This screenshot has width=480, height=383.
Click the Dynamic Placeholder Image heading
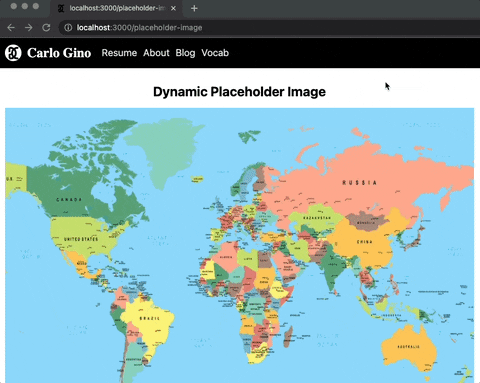point(239,92)
